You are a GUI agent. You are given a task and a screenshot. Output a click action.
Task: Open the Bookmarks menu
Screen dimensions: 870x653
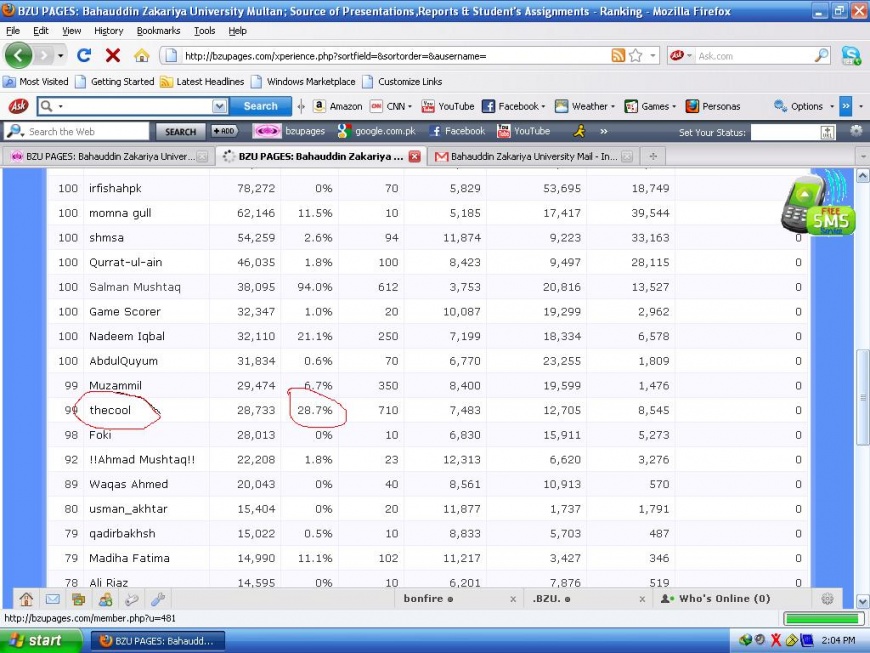(x=158, y=31)
